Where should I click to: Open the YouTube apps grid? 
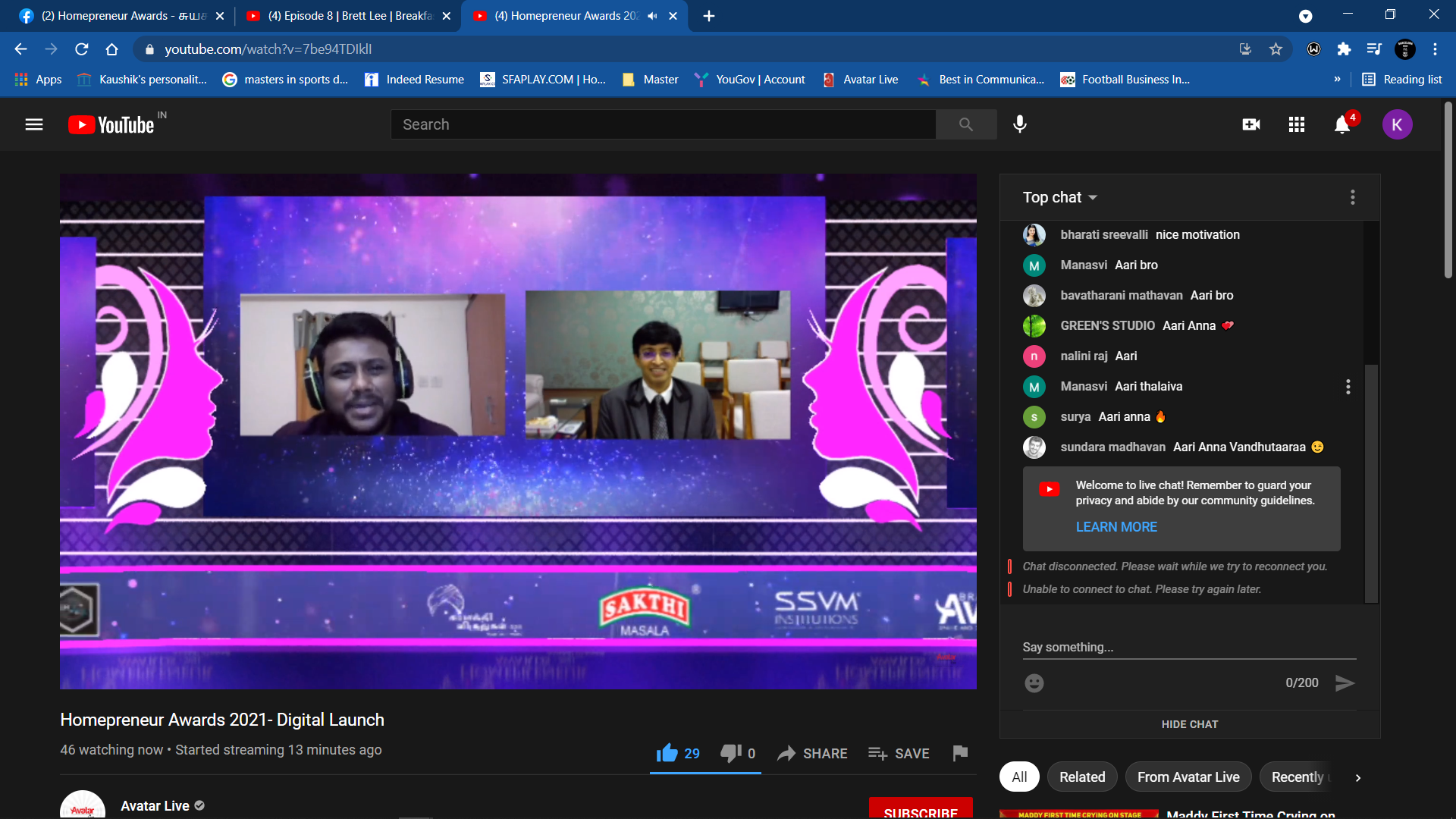(x=1297, y=124)
